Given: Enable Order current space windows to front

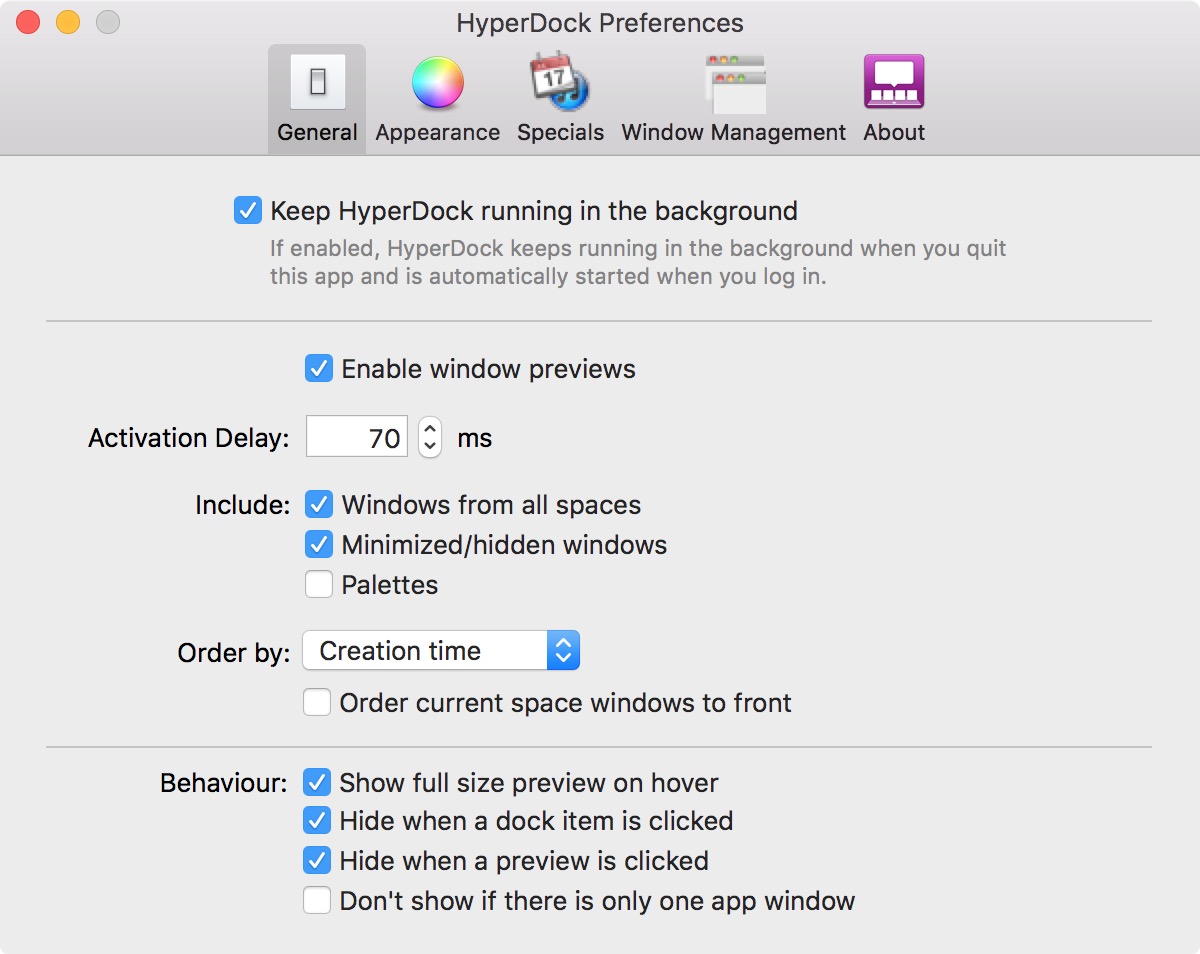Looking at the screenshot, I should [x=317, y=703].
